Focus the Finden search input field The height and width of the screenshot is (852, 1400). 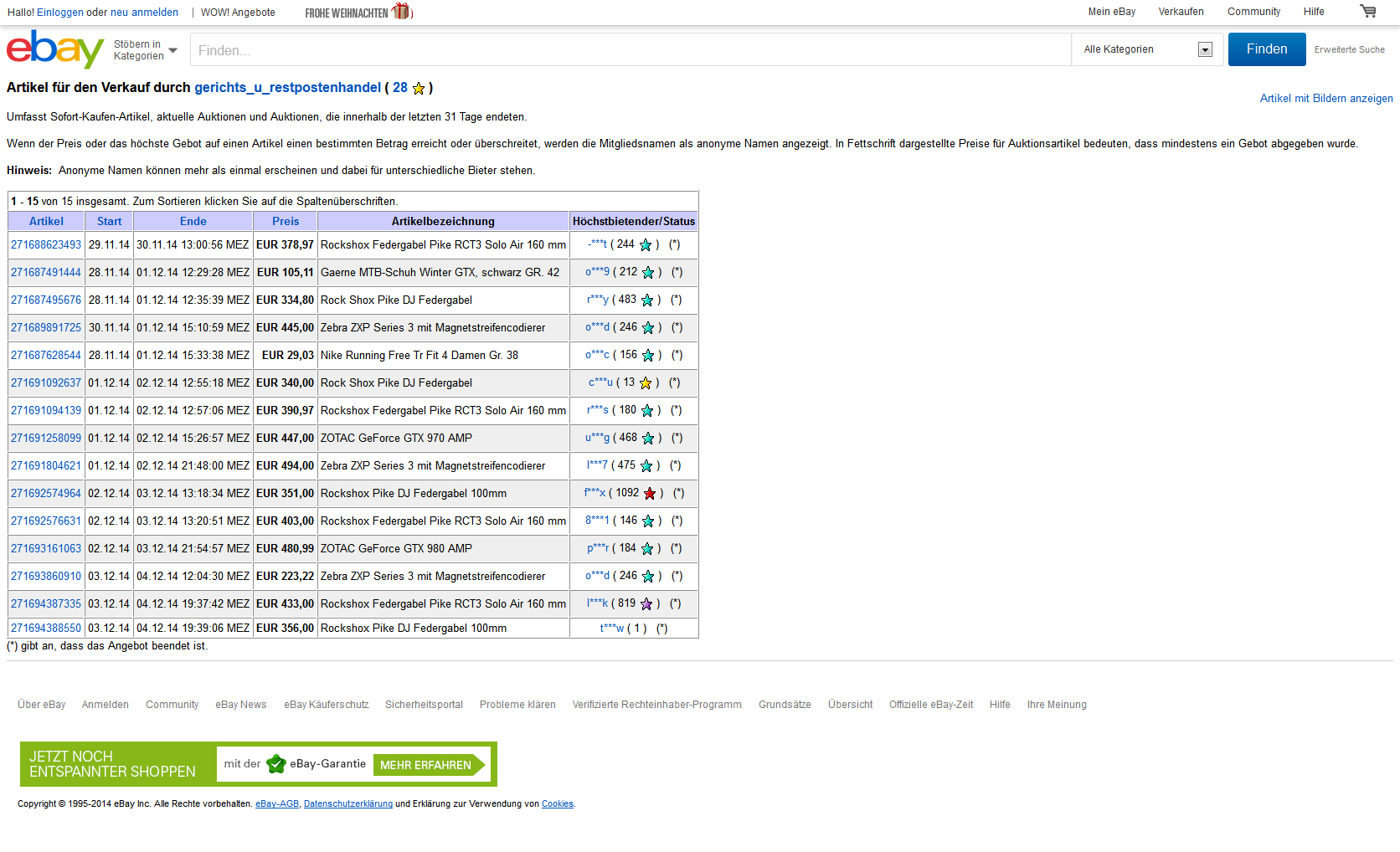[x=631, y=49]
